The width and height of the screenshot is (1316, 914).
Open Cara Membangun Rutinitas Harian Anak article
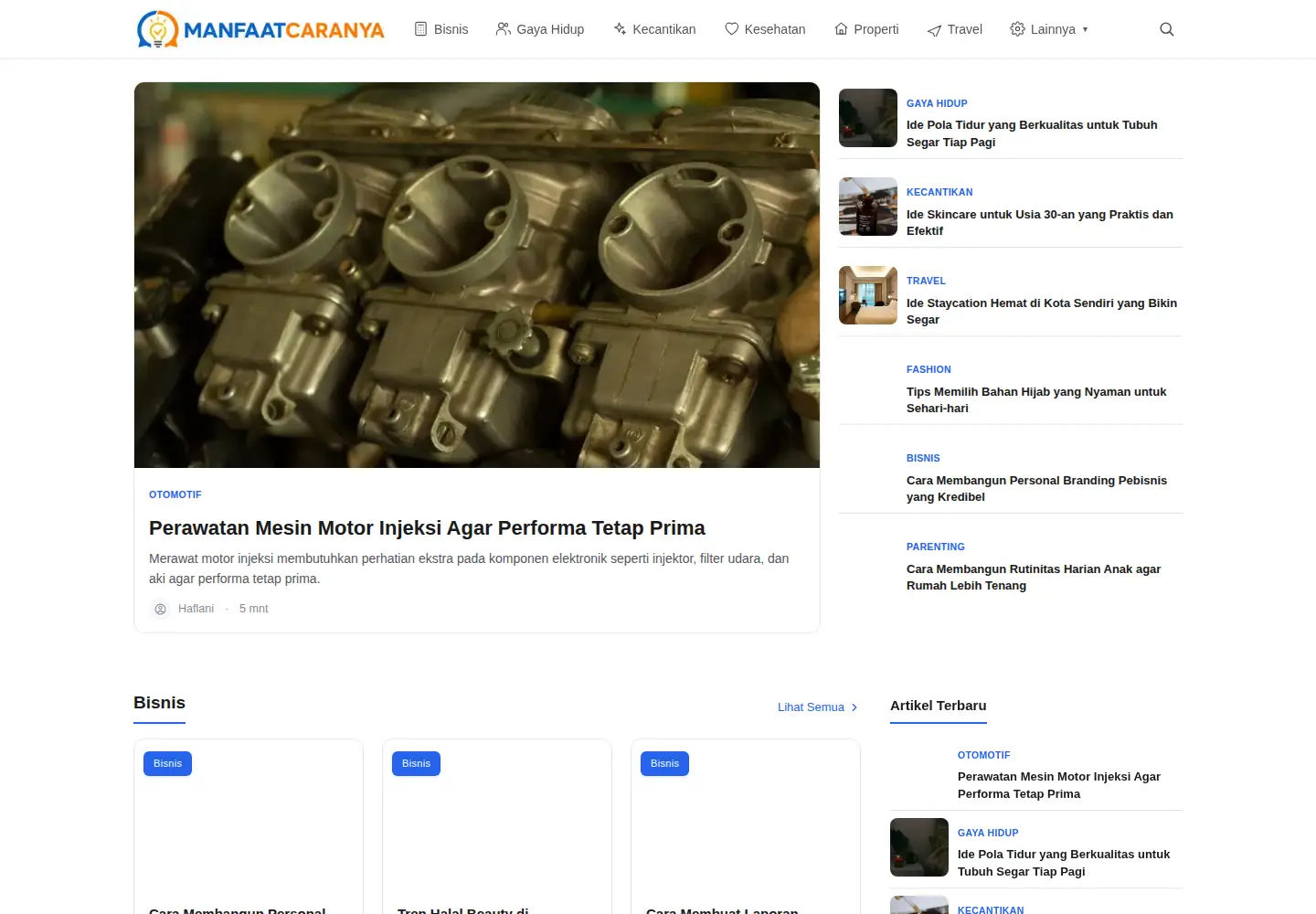pos(1034,577)
